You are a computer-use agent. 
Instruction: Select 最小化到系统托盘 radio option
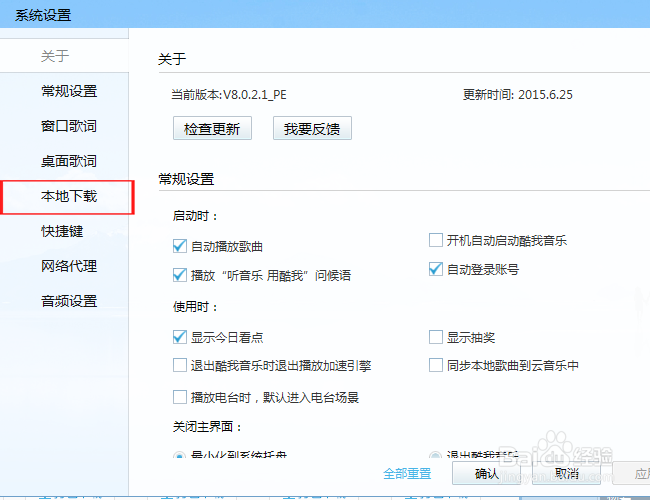pyautogui.click(x=179, y=455)
